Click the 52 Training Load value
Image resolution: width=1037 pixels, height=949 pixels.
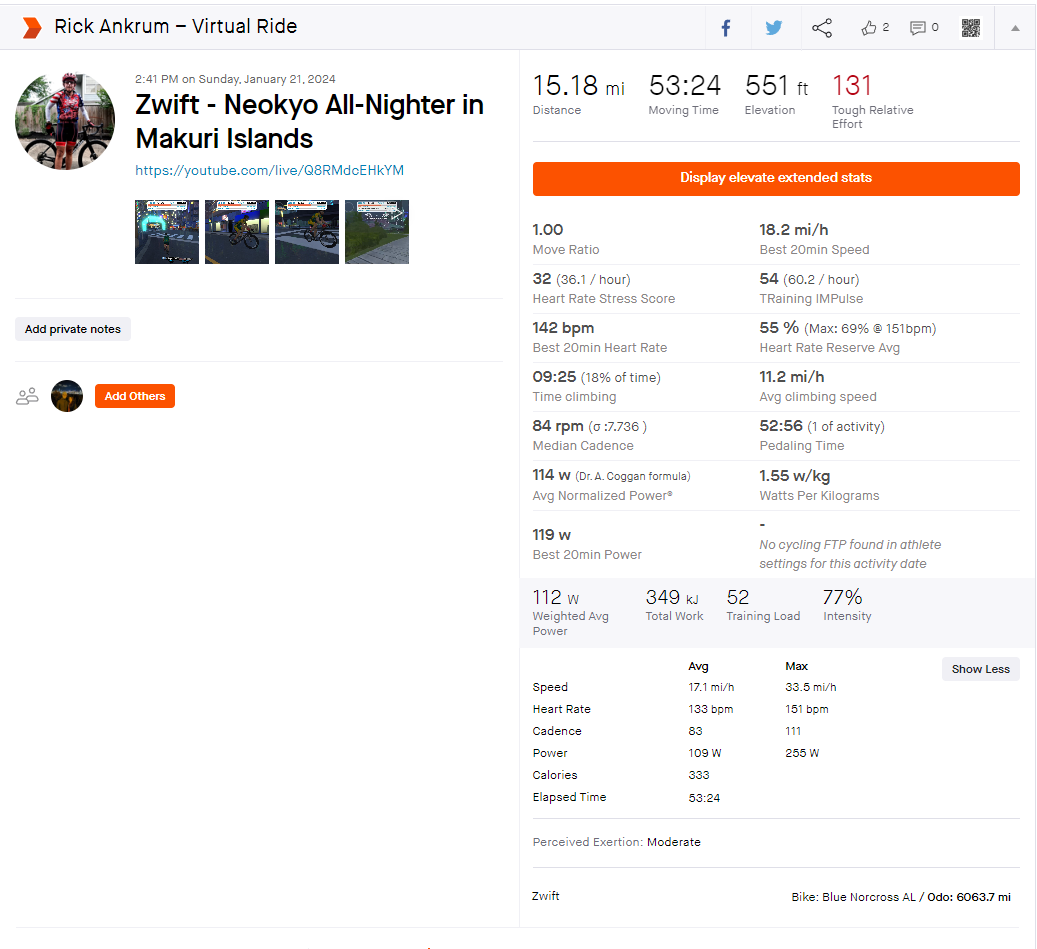737,598
